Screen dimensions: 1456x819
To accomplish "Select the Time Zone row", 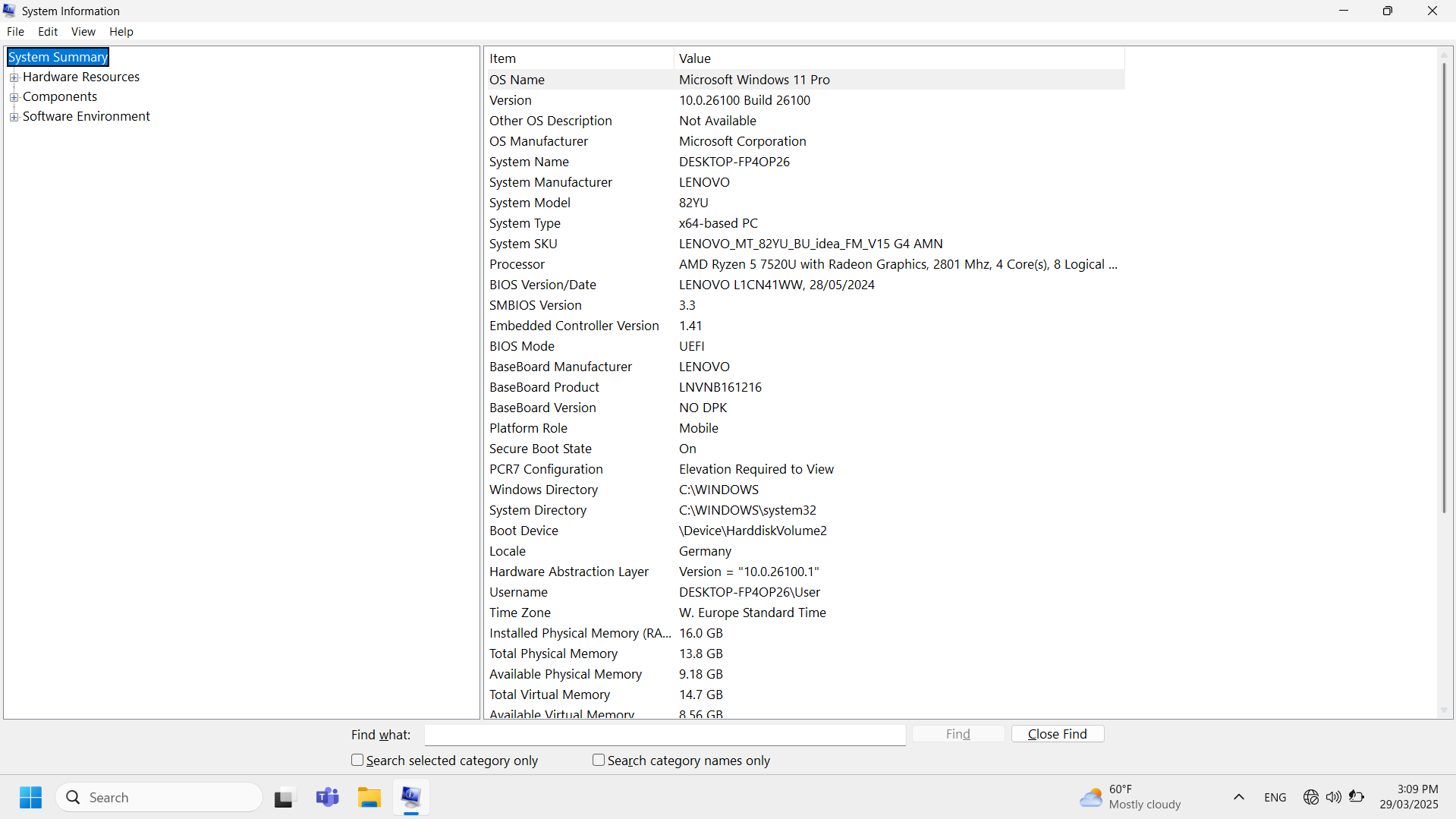I will pyautogui.click(x=805, y=613).
